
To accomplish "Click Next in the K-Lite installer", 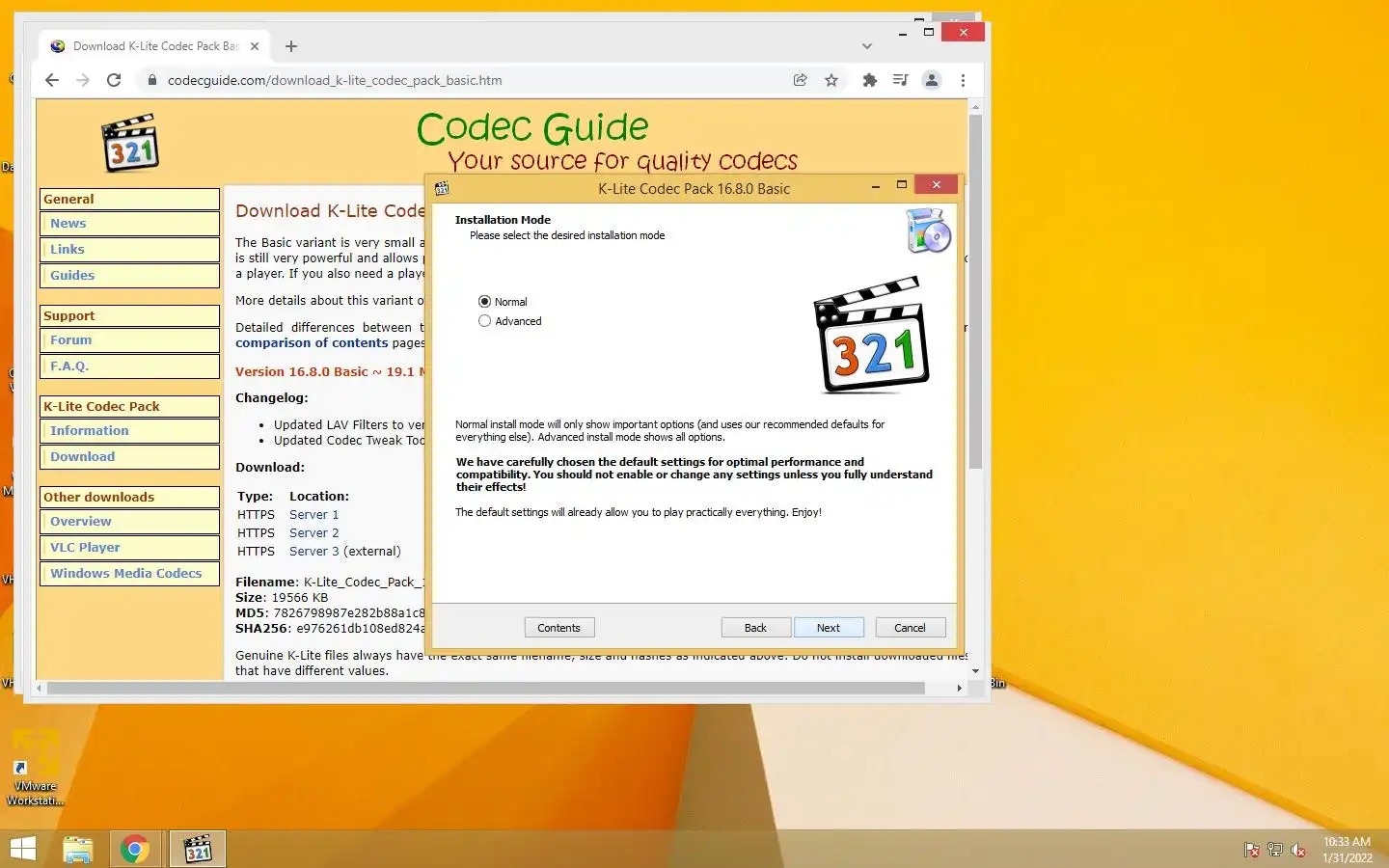I will tap(829, 628).
